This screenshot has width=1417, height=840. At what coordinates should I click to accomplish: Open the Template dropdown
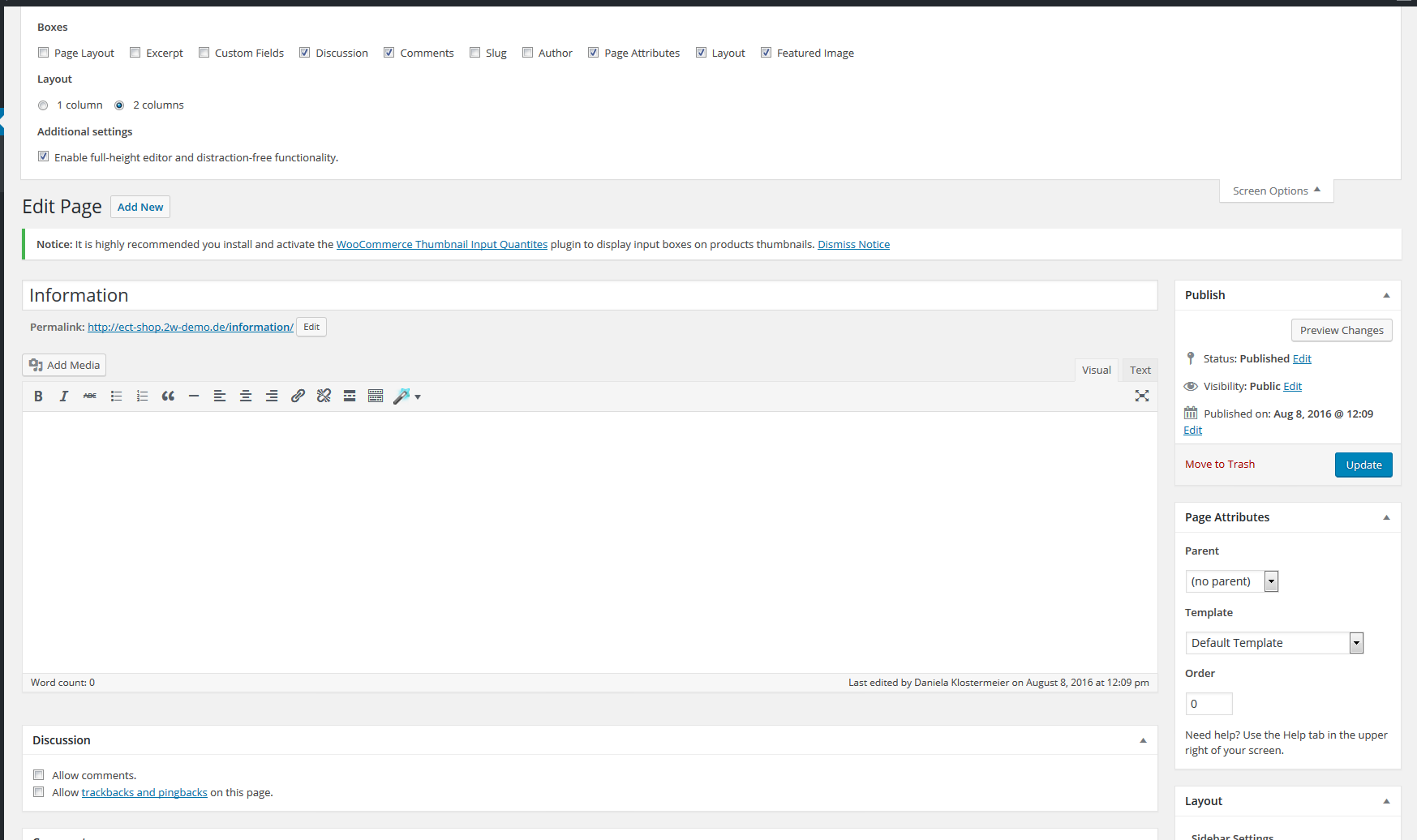[1274, 643]
